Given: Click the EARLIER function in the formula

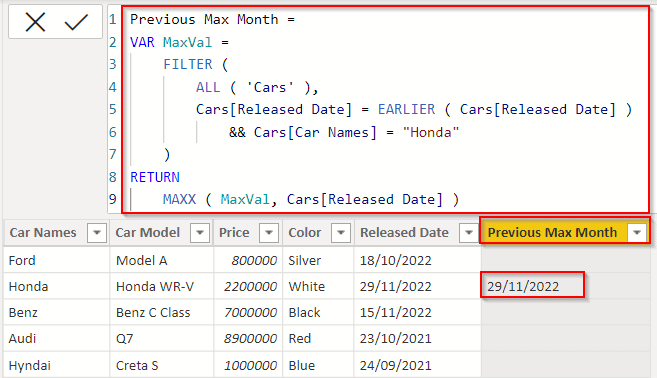Looking at the screenshot, I should pos(406,110).
